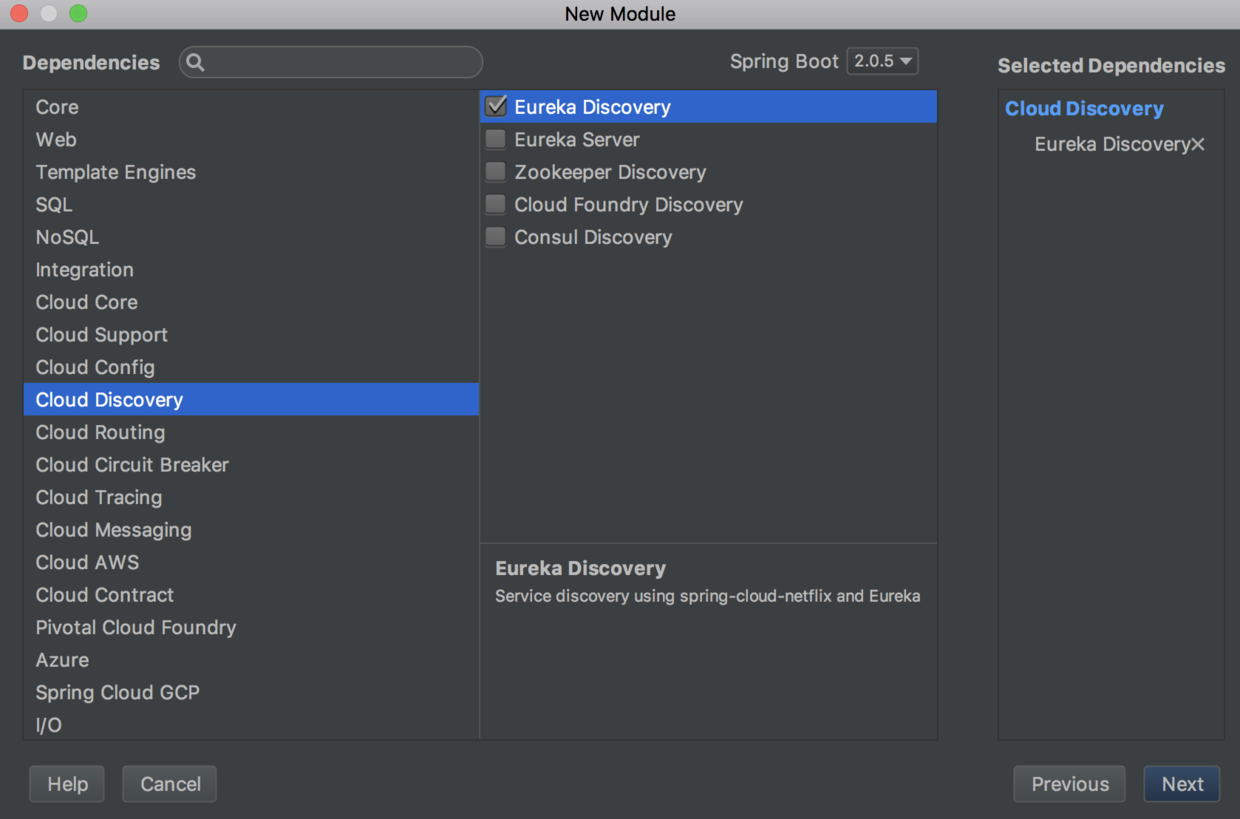Select the Web category
Screen dimensions: 1240x819
click(251, 139)
